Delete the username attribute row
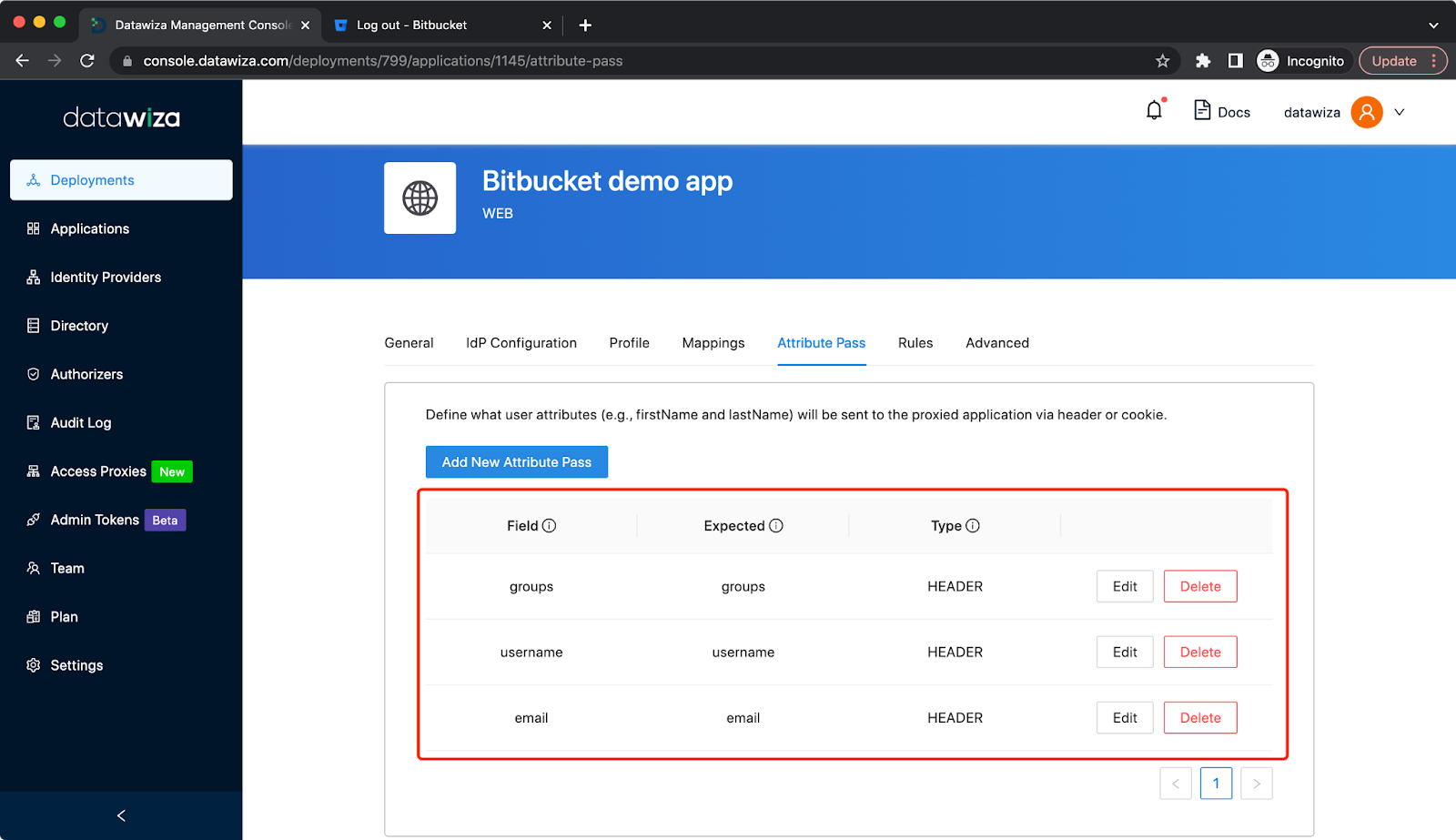 [x=1200, y=652]
